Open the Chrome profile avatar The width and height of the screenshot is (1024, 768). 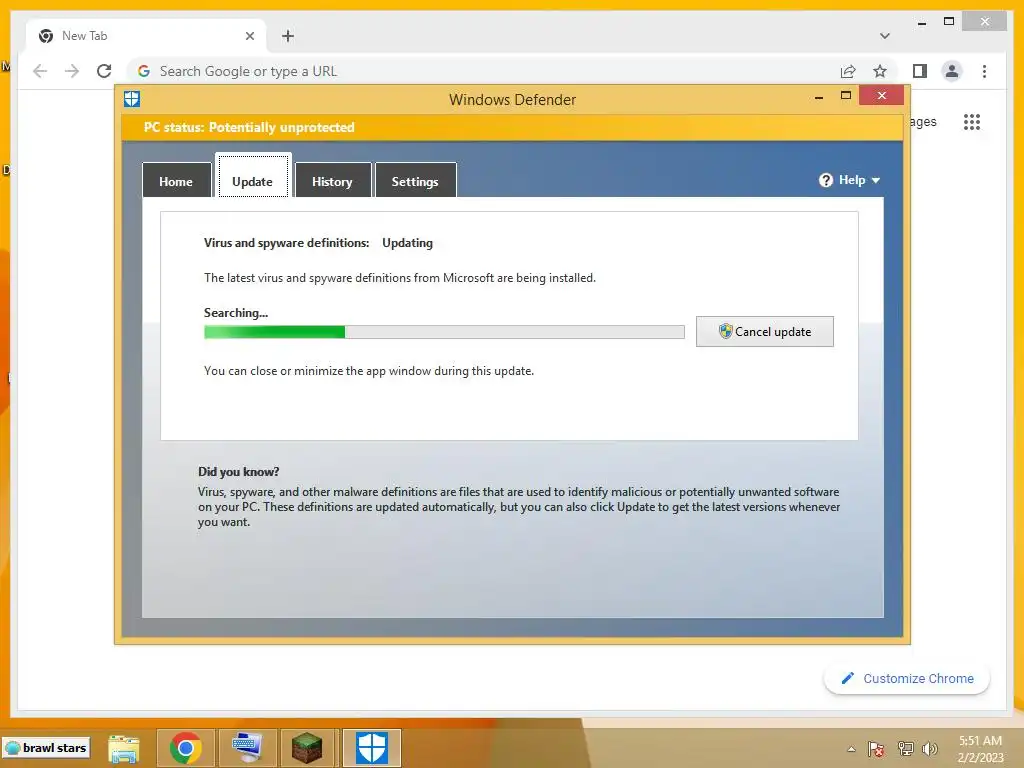pos(952,71)
